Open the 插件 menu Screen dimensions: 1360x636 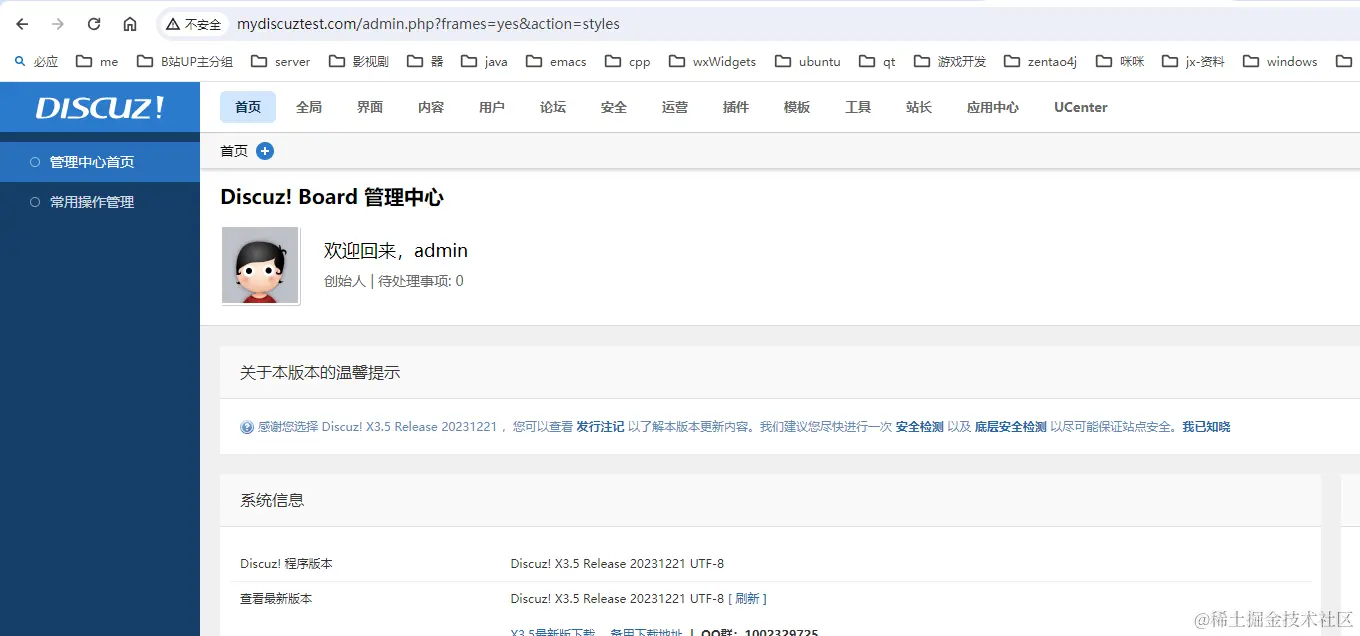(x=736, y=107)
